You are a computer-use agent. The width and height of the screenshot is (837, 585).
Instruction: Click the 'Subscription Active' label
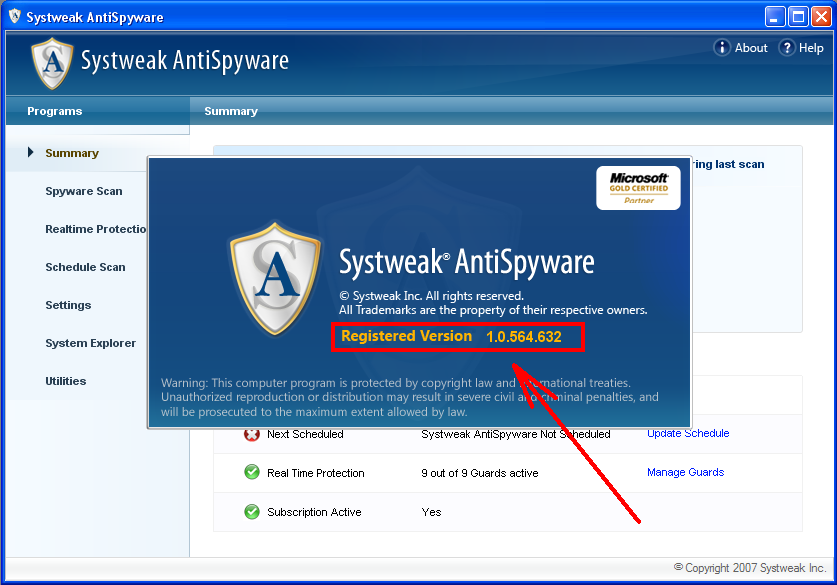(314, 512)
